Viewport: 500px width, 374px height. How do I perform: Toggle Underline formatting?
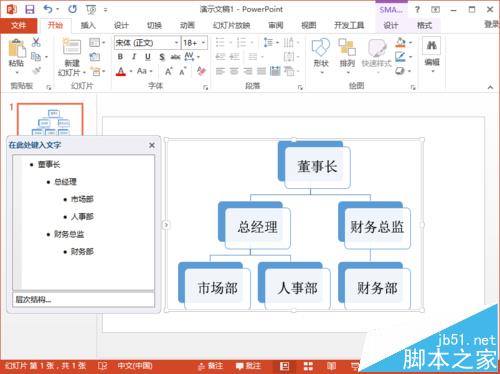click(148, 57)
